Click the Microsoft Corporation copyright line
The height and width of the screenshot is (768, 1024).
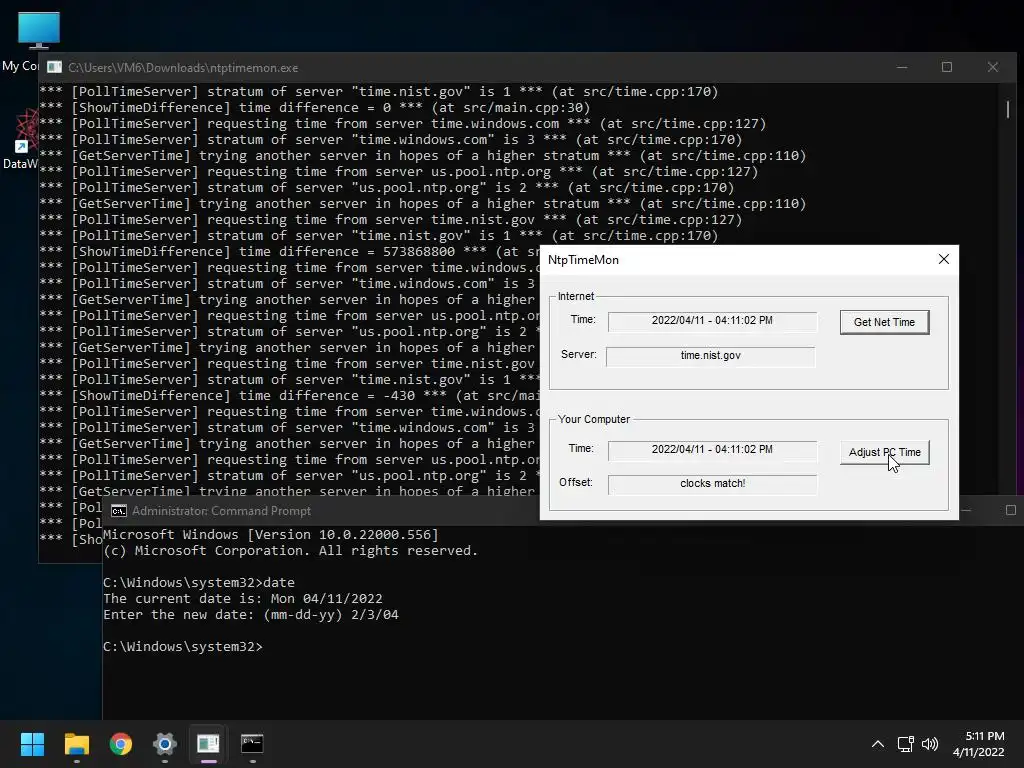tap(291, 551)
